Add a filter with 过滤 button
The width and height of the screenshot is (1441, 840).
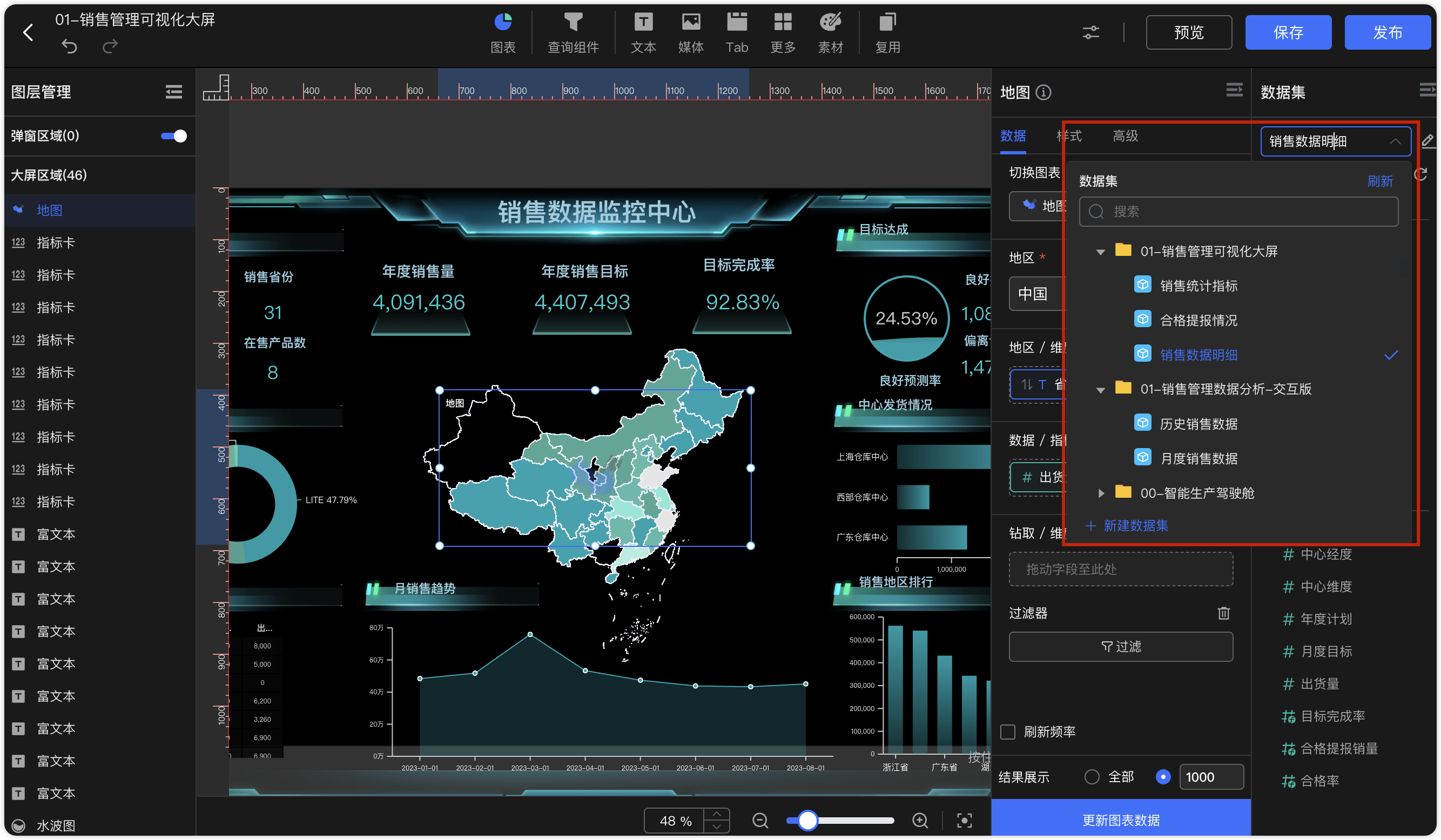1120,647
